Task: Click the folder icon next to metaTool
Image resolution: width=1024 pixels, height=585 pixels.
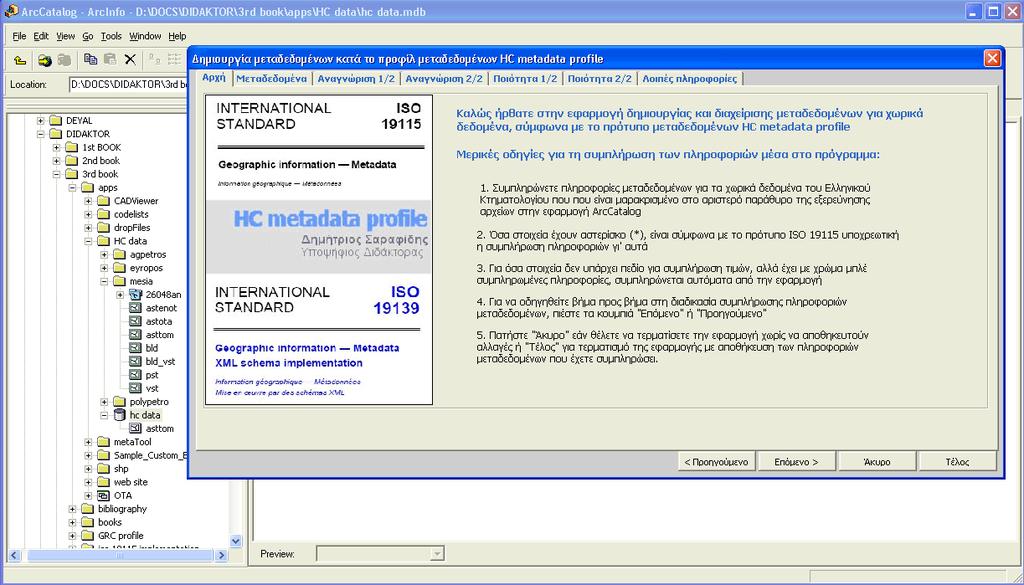Action: [103, 442]
